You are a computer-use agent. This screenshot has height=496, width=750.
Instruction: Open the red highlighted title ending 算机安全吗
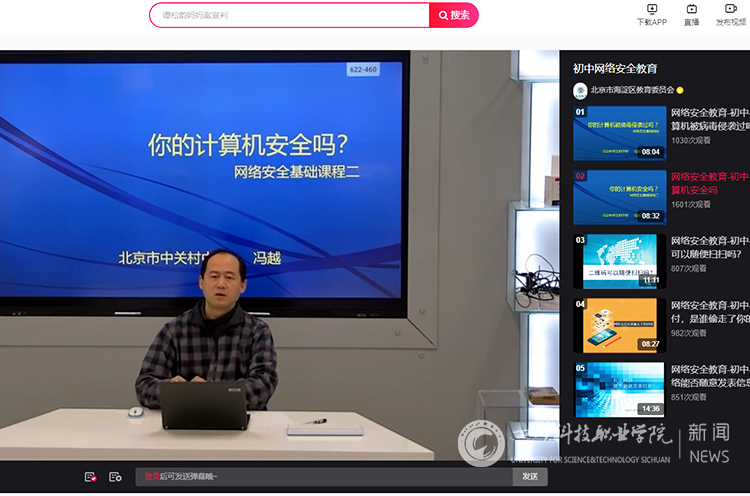(710, 183)
